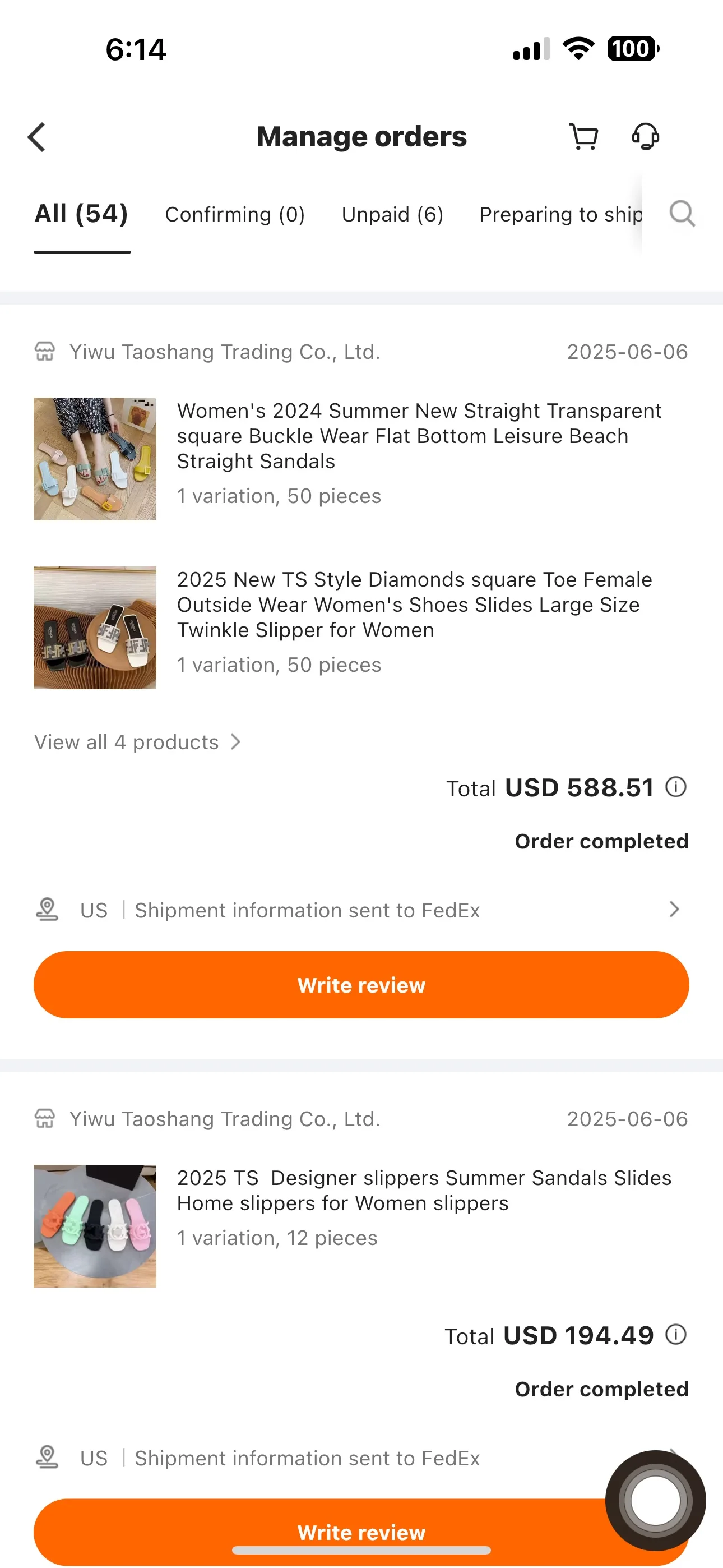Switch to the Confirming (0) tab

coord(234,214)
